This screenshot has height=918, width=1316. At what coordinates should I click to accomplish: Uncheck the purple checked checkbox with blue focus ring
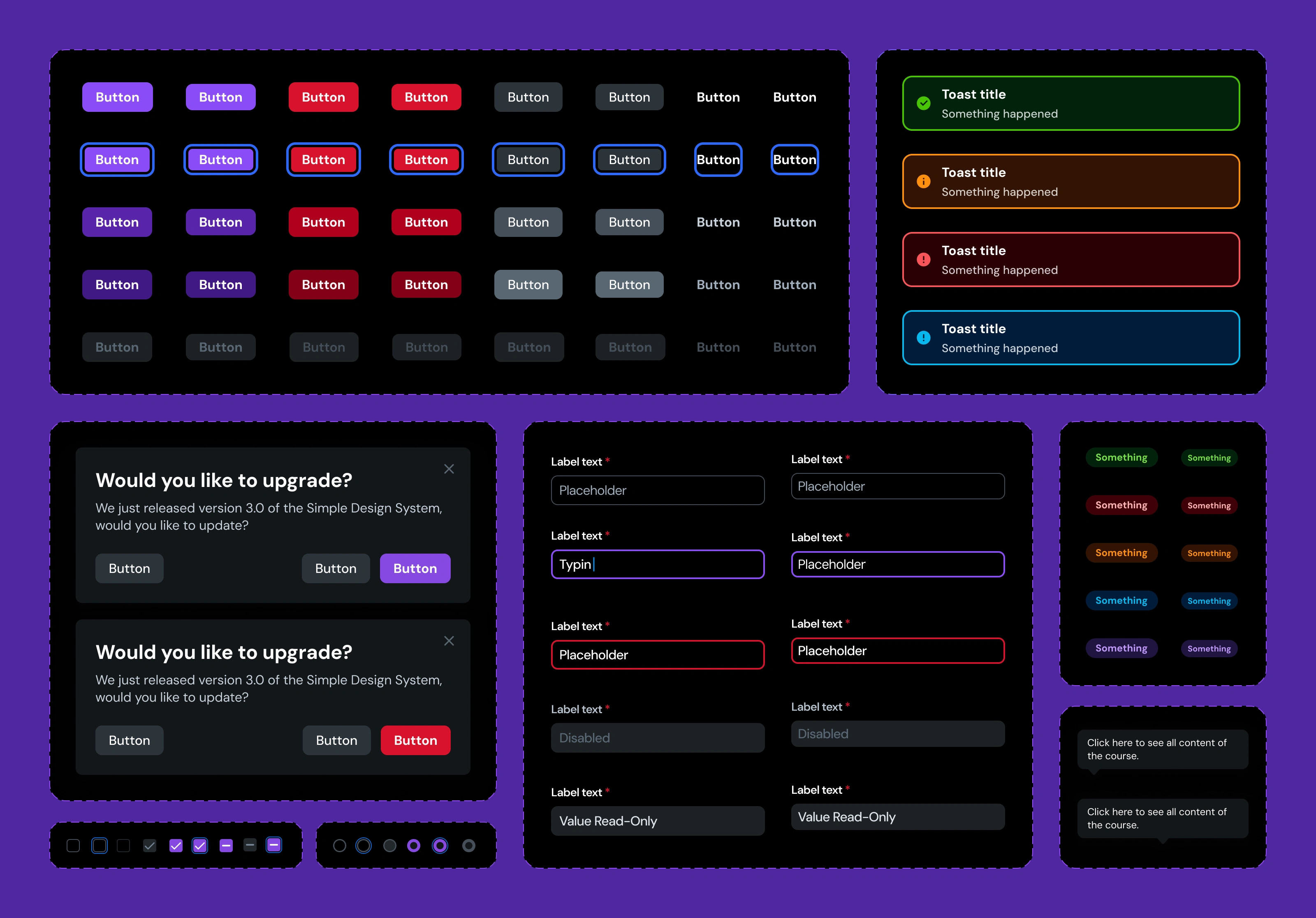point(200,846)
